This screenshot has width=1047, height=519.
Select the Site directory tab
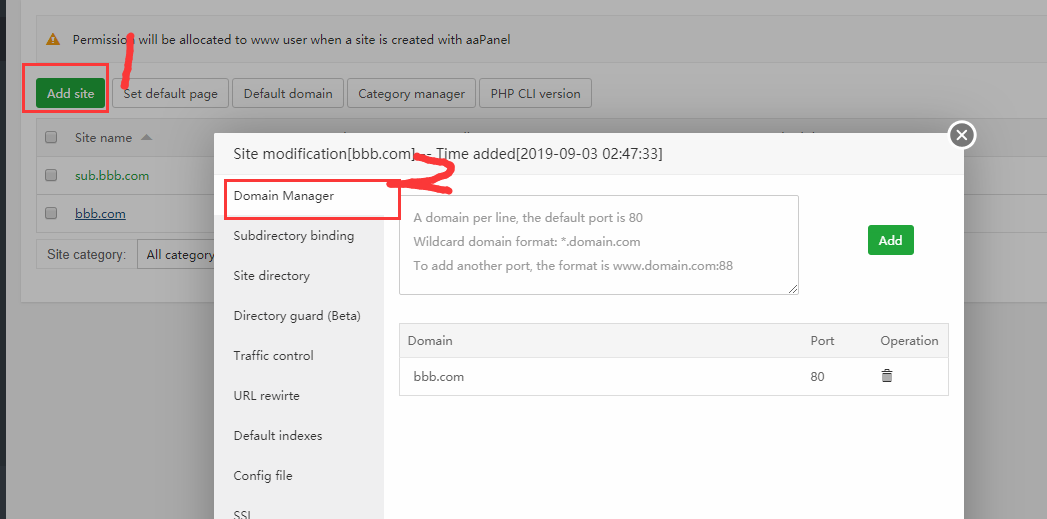272,276
